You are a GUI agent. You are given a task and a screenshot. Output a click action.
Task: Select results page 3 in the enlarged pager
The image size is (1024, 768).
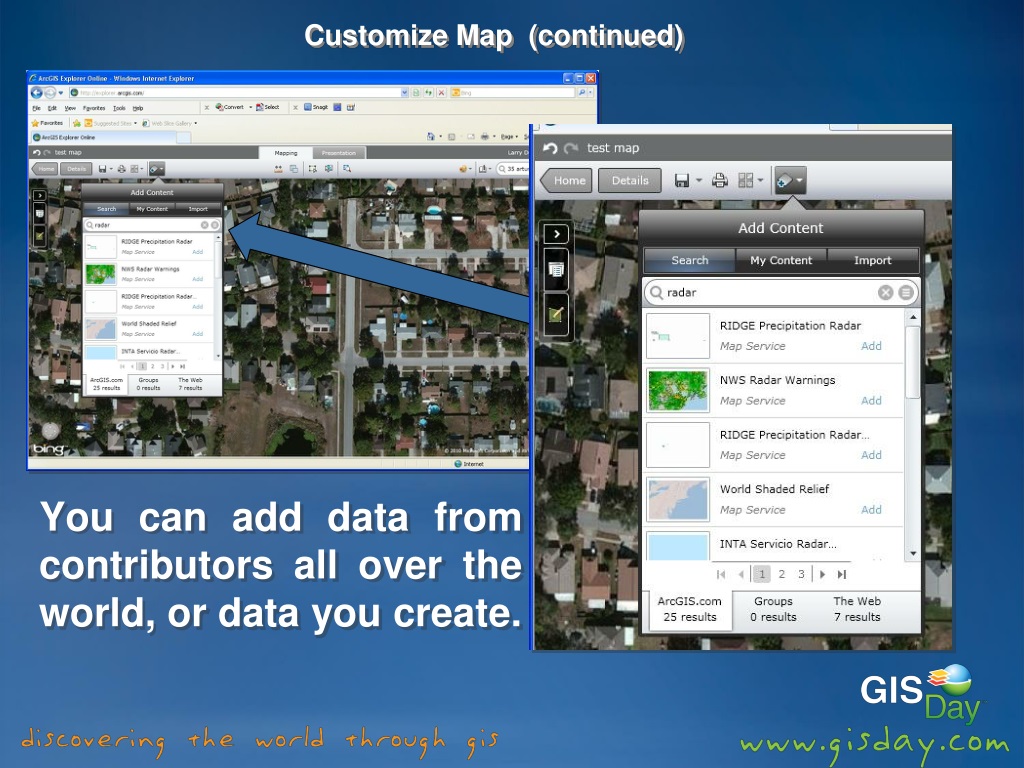click(801, 575)
